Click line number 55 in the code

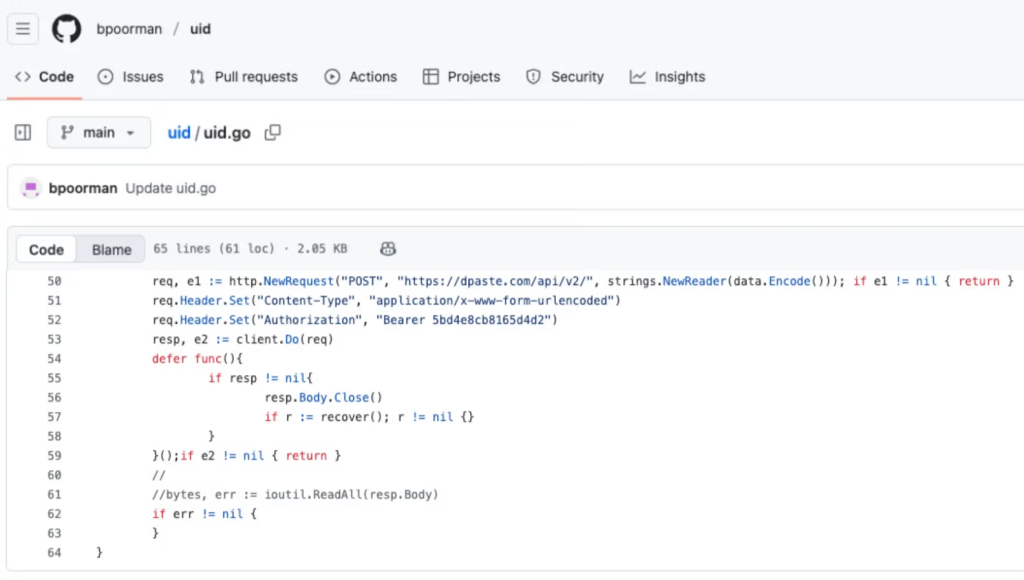coord(54,378)
